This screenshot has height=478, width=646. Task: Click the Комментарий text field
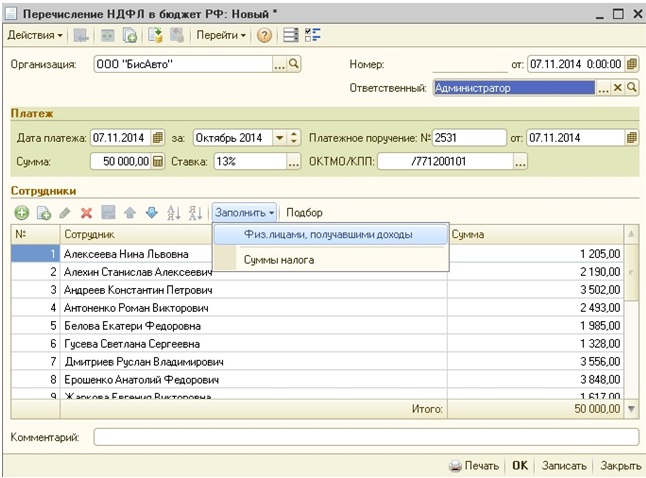[366, 437]
